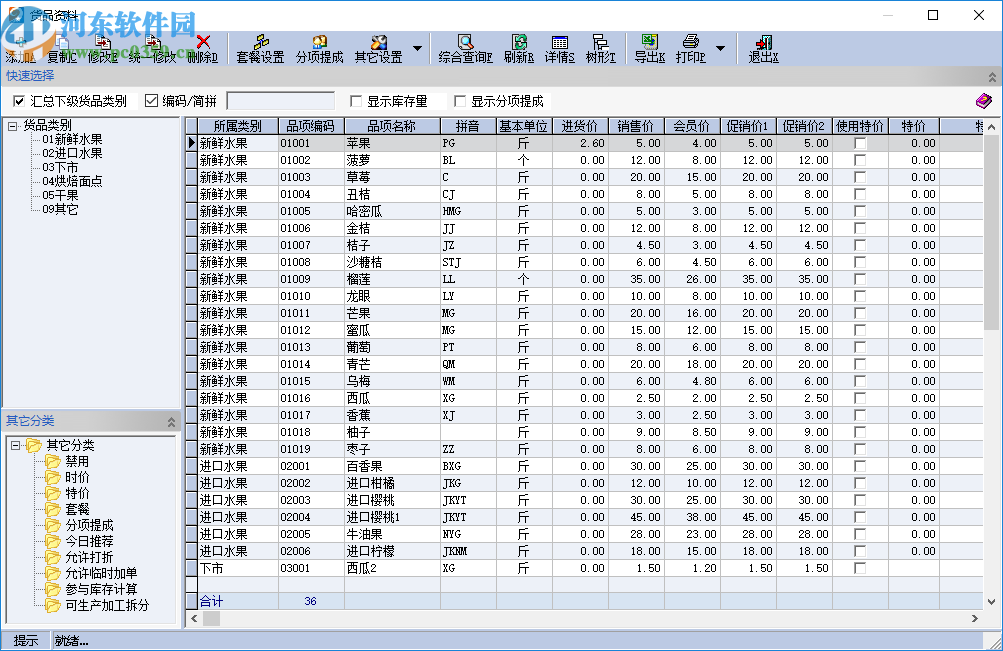Uncheck 汇总下级货品类别 checkbox

coord(19,101)
